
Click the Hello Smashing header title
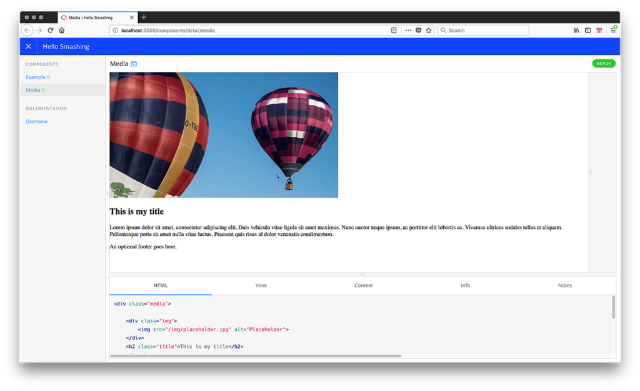(66, 47)
